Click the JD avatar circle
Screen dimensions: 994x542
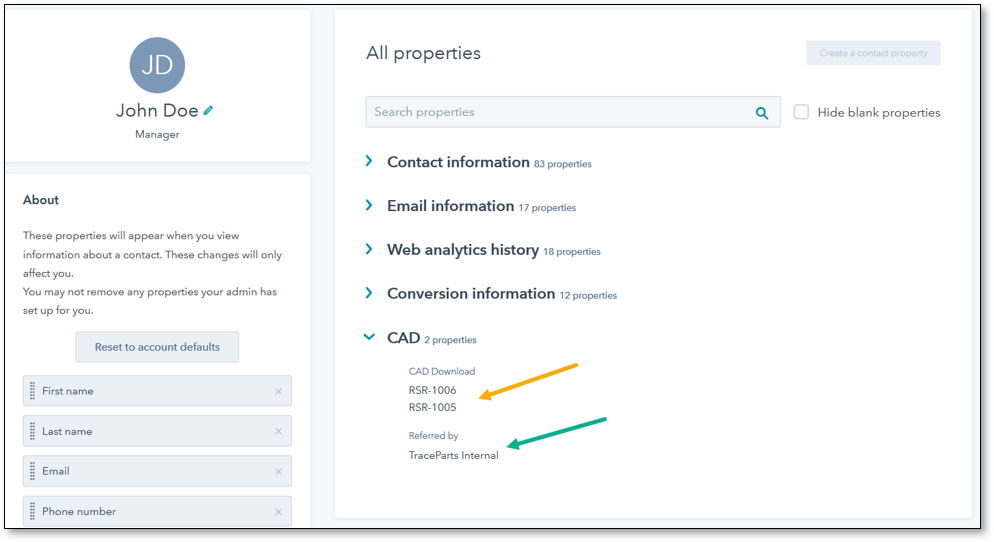click(x=157, y=65)
